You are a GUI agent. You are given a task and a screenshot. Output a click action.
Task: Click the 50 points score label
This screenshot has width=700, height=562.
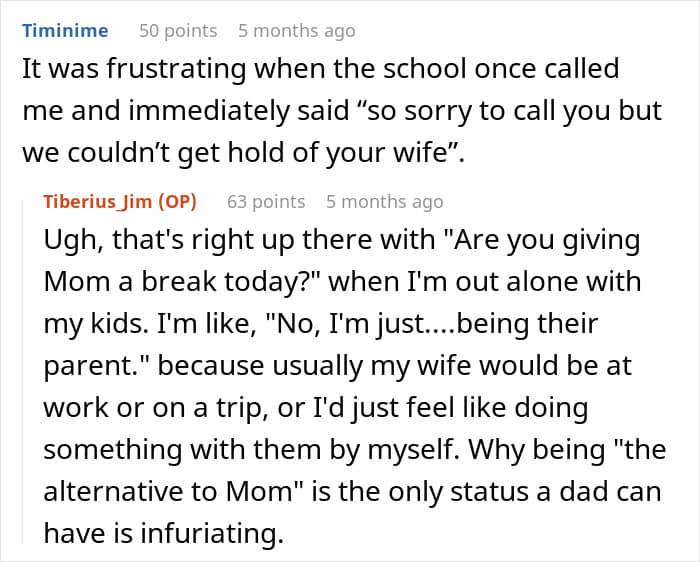(x=178, y=31)
